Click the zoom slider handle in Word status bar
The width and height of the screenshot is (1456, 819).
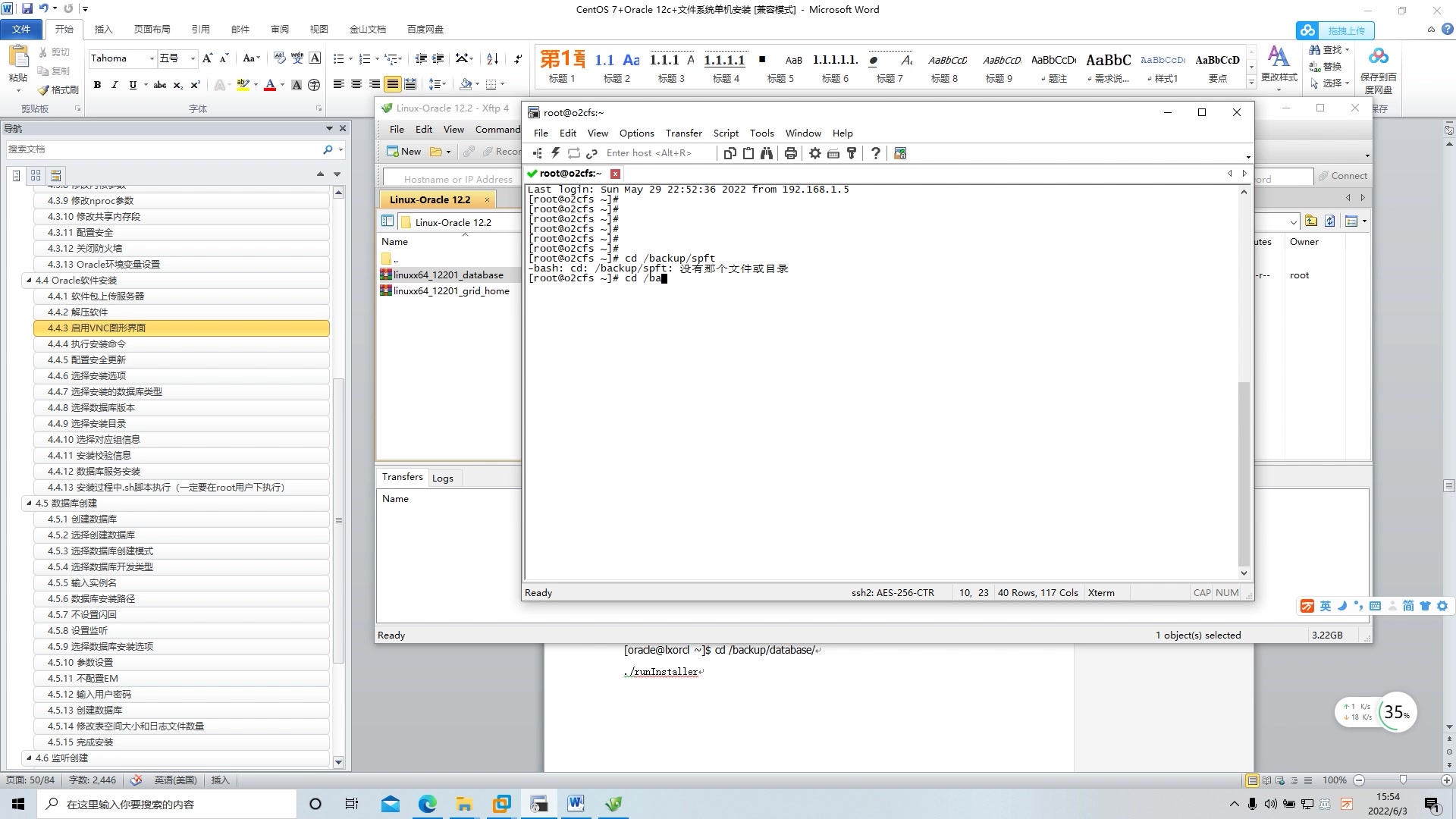pos(1403,780)
